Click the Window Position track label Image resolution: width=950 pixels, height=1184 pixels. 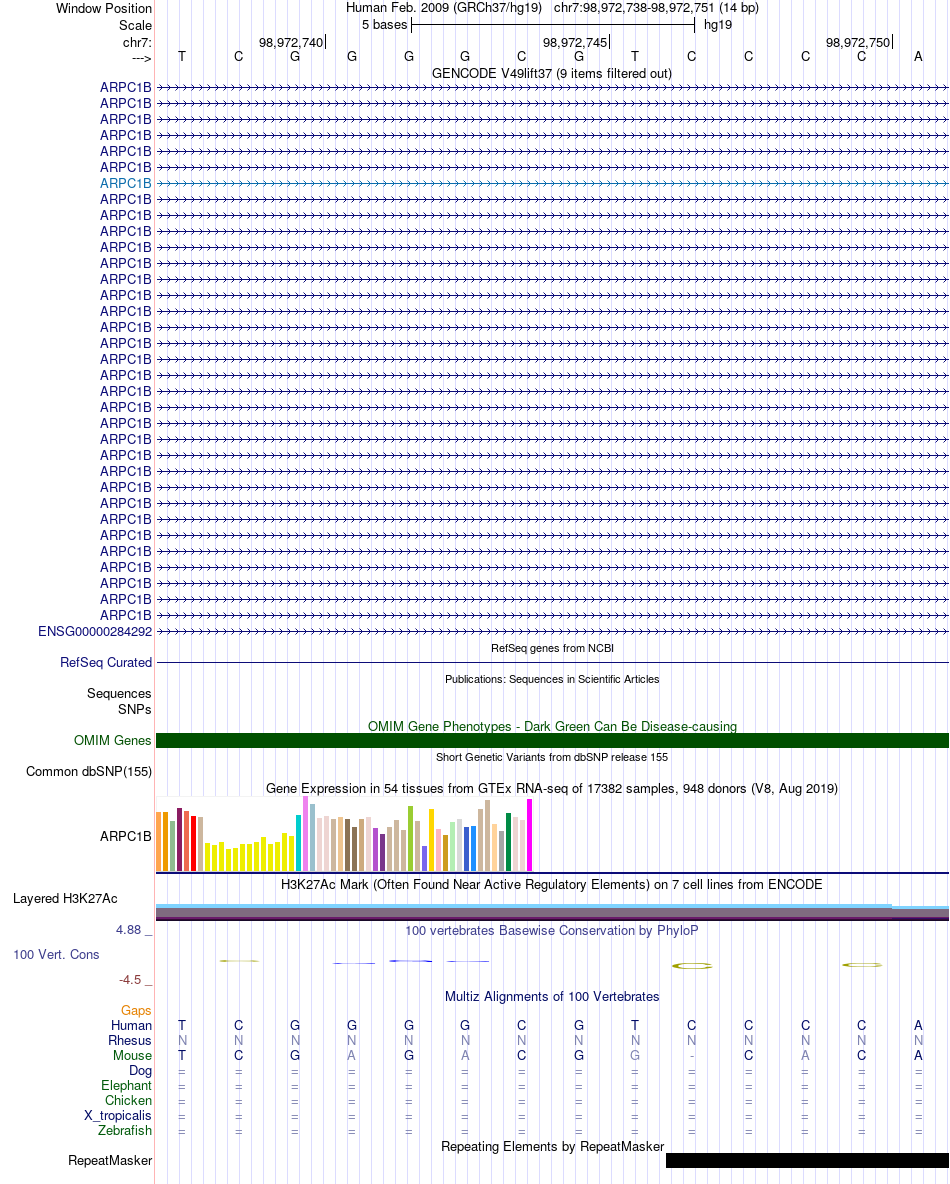(x=103, y=8)
